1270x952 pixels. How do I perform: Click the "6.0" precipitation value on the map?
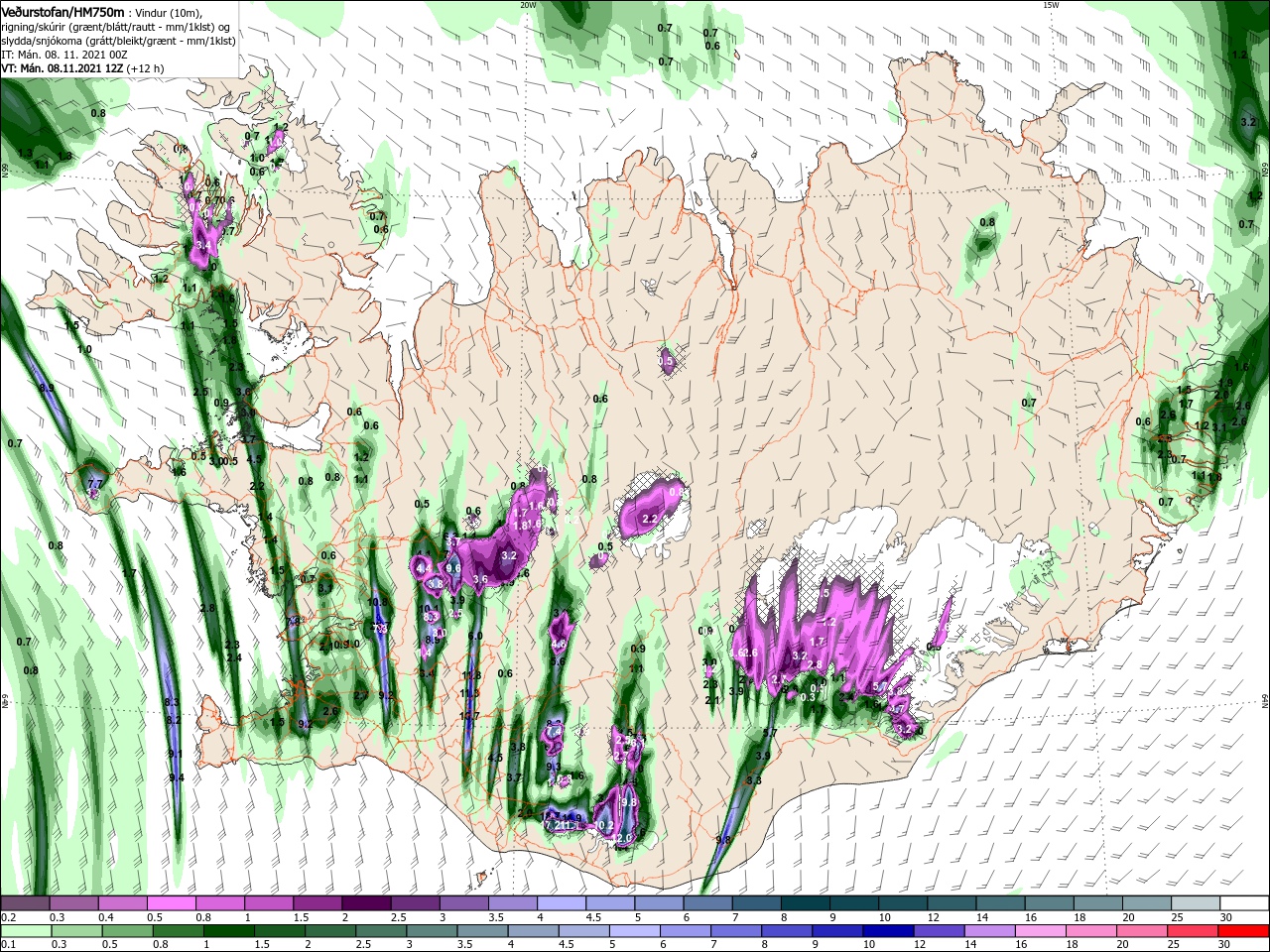[x=475, y=636]
